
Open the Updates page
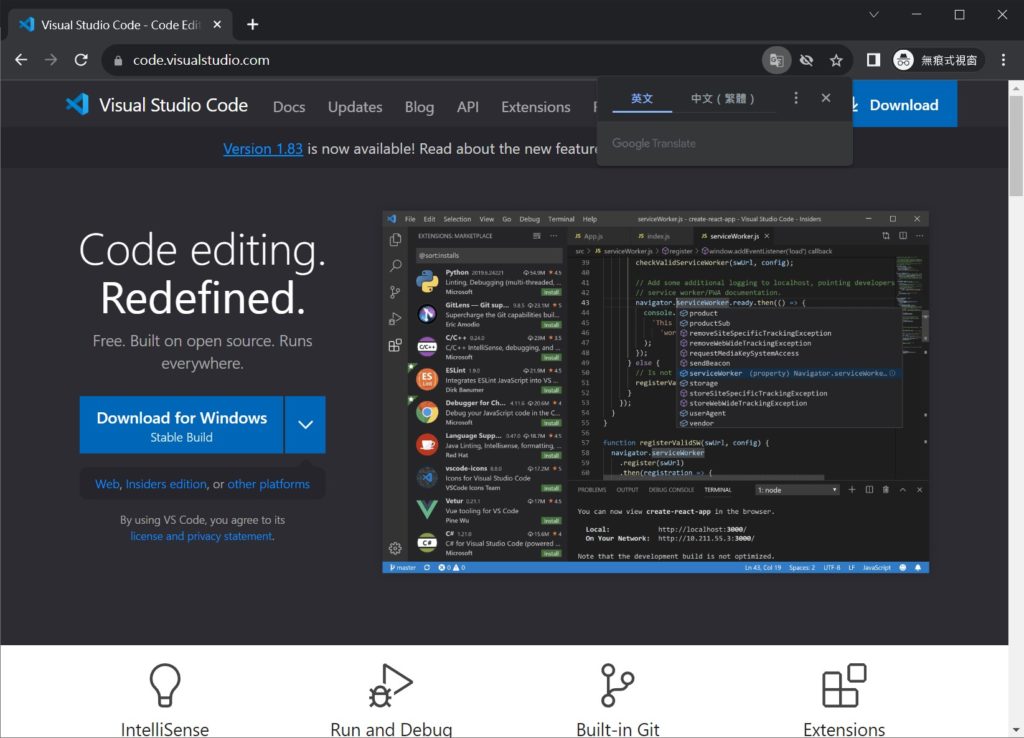pyautogui.click(x=355, y=106)
